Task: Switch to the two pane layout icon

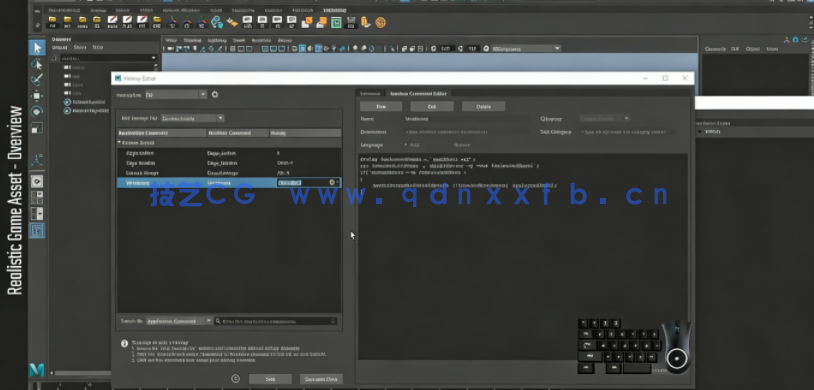Action: [x=37, y=213]
